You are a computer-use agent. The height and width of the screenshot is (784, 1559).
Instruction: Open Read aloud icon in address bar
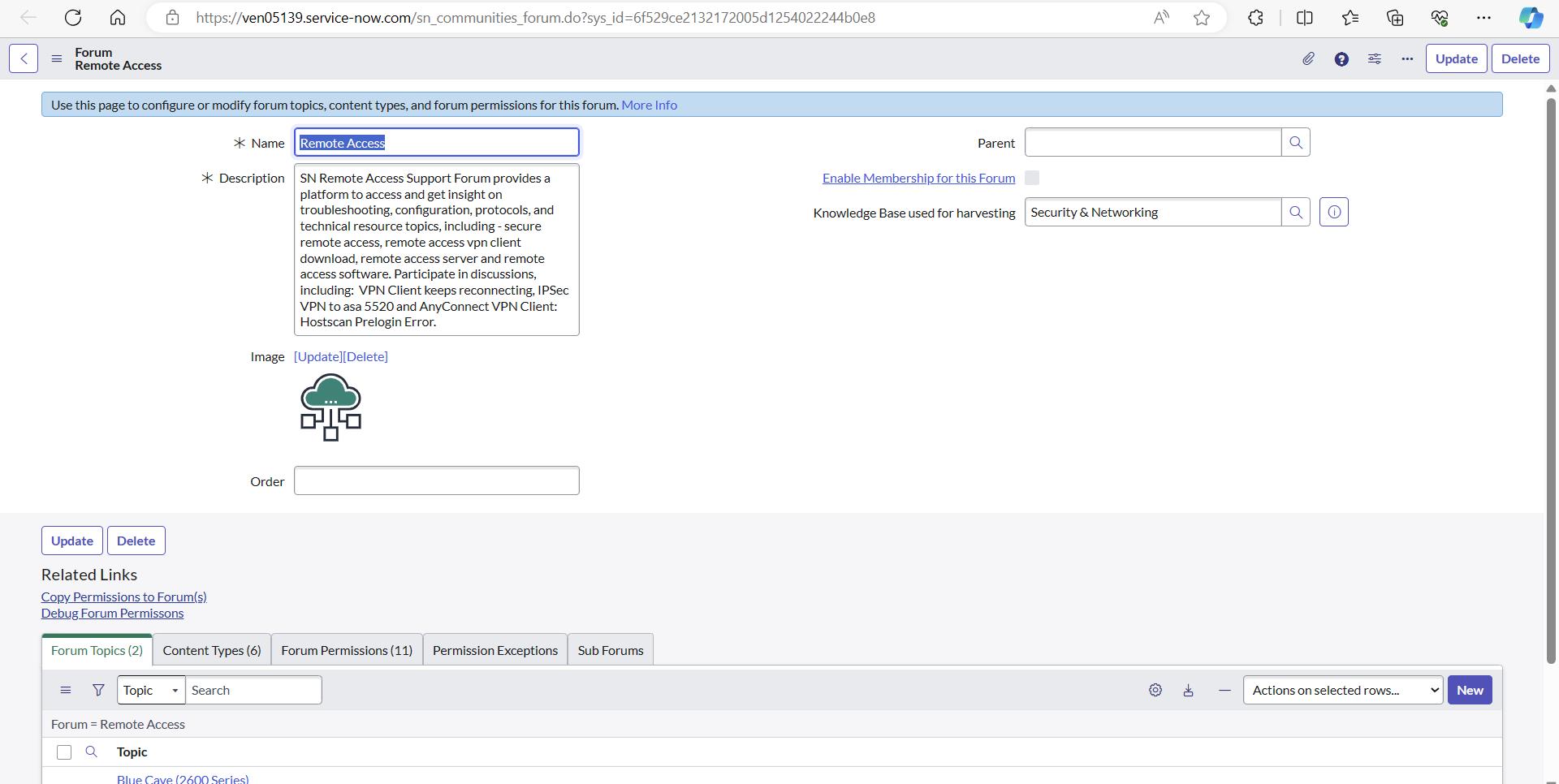click(x=1162, y=17)
